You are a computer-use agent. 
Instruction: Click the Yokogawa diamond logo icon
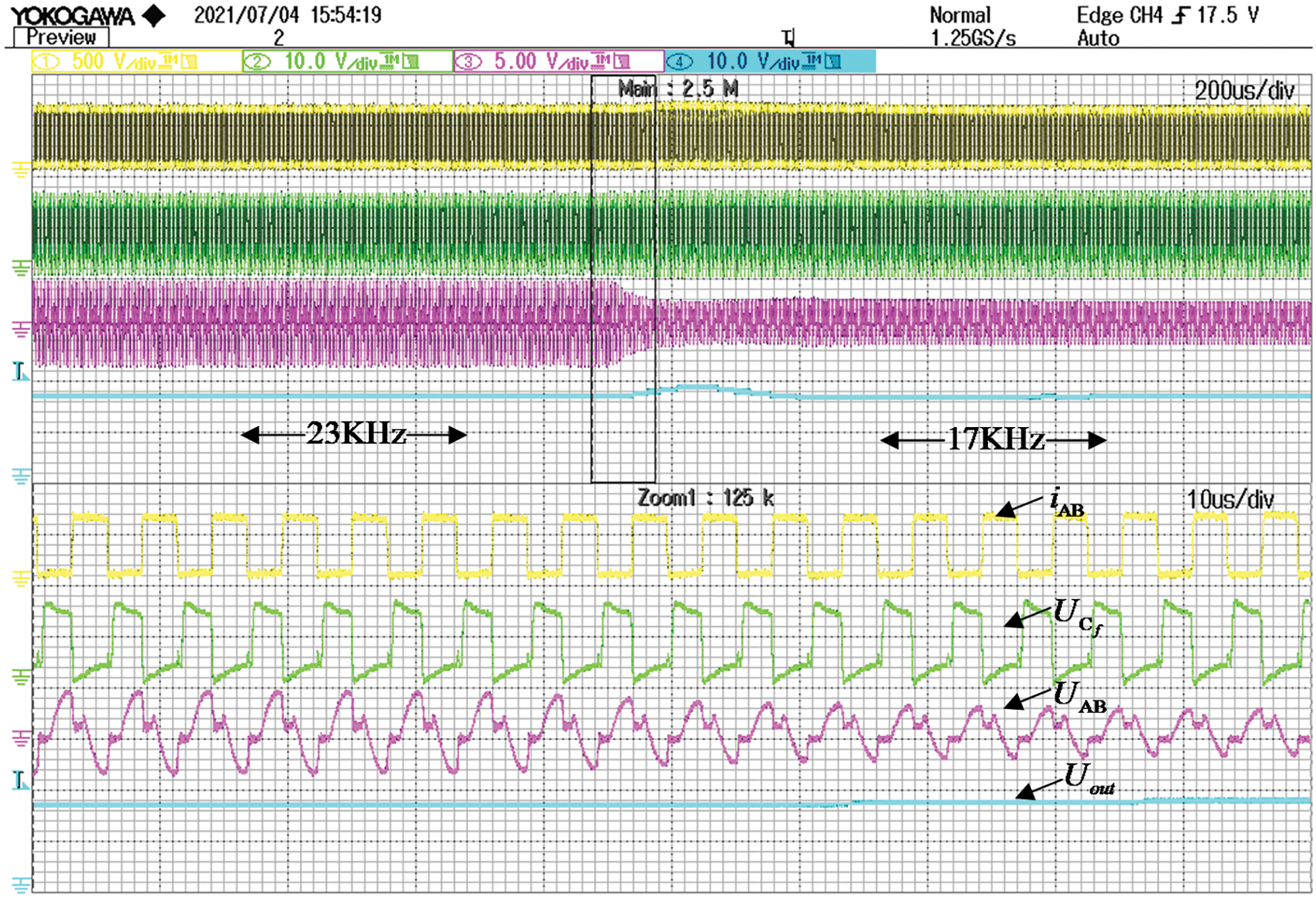(x=155, y=15)
